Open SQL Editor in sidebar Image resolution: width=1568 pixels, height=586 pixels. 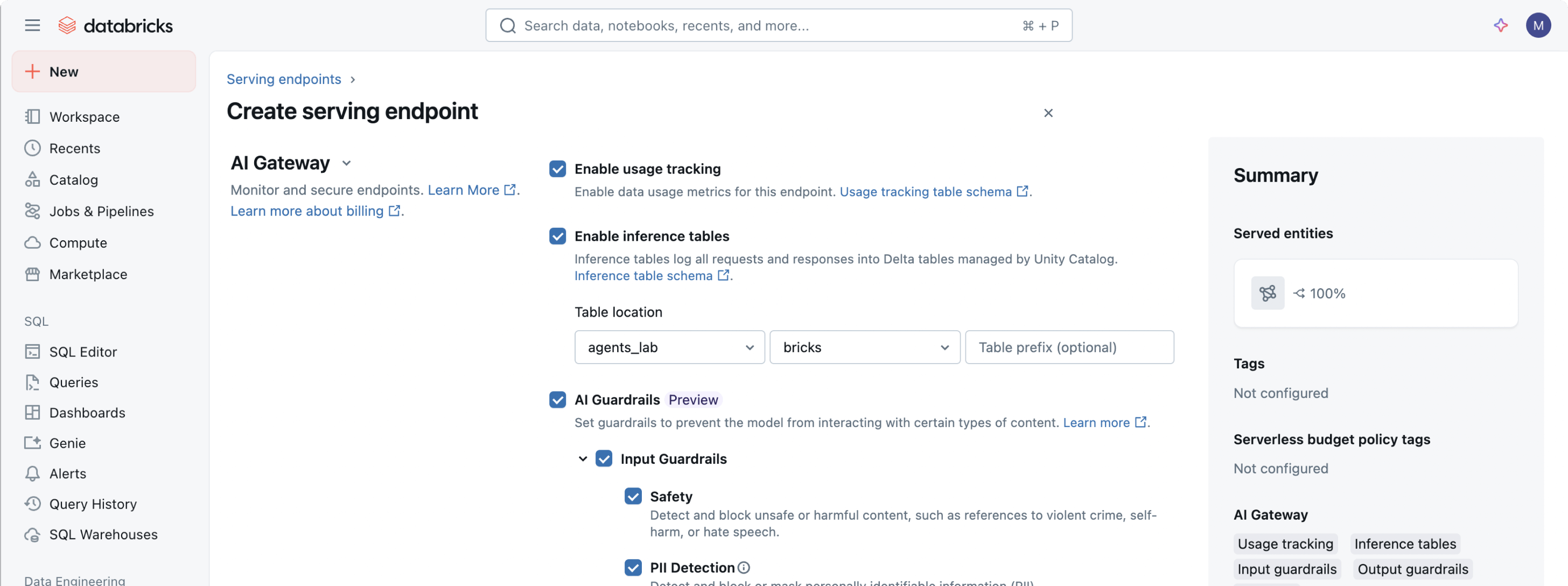83,352
